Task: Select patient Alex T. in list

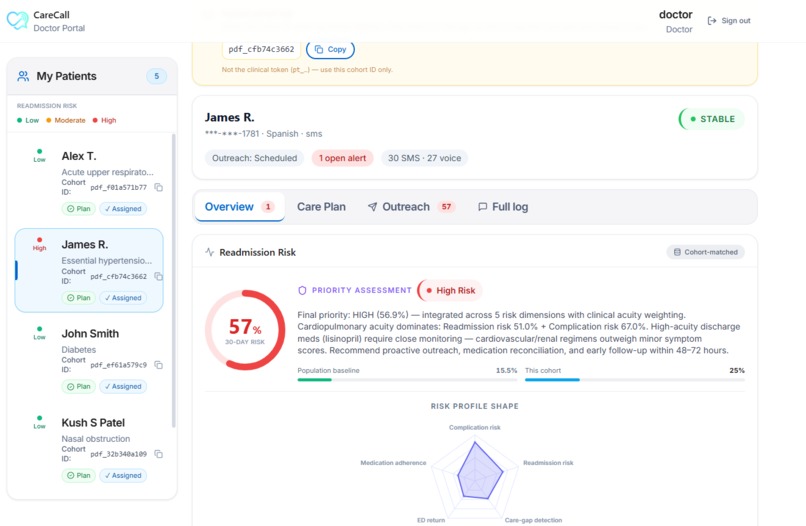Action: tap(89, 180)
